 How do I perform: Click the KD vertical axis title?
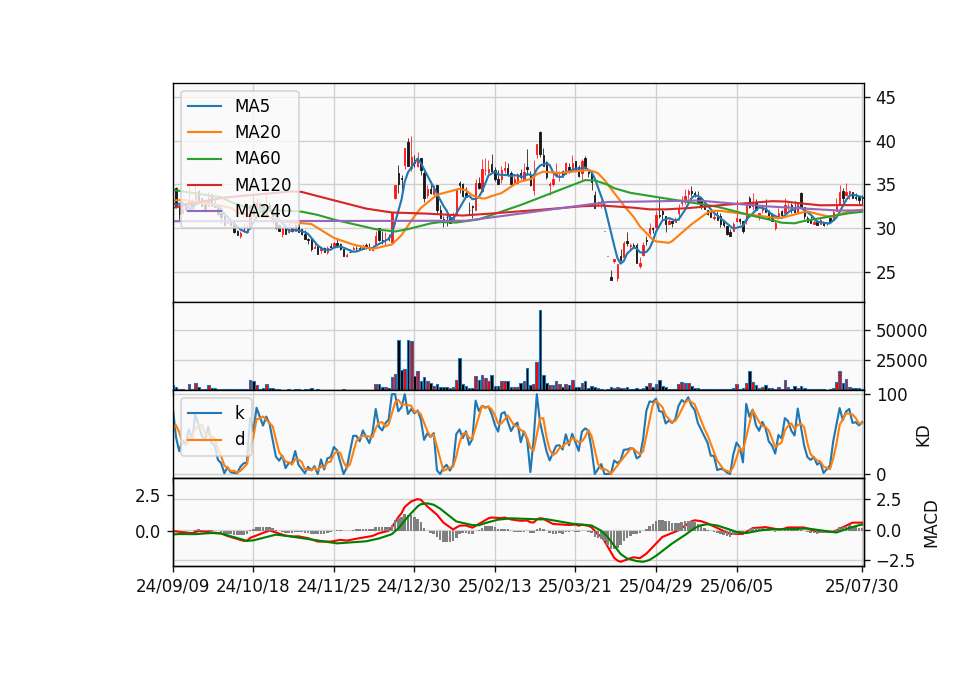coord(923,437)
